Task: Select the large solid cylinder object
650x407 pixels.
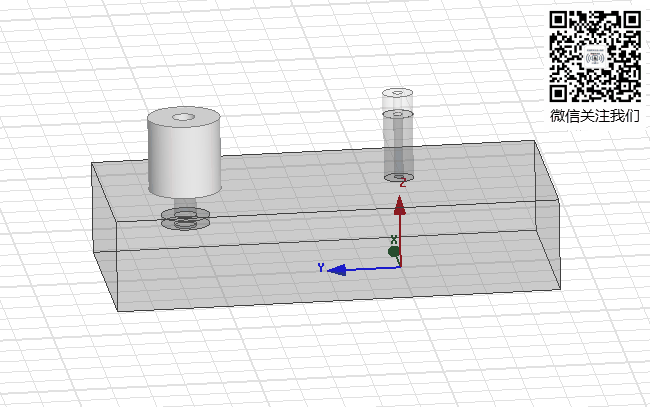Action: coord(184,152)
